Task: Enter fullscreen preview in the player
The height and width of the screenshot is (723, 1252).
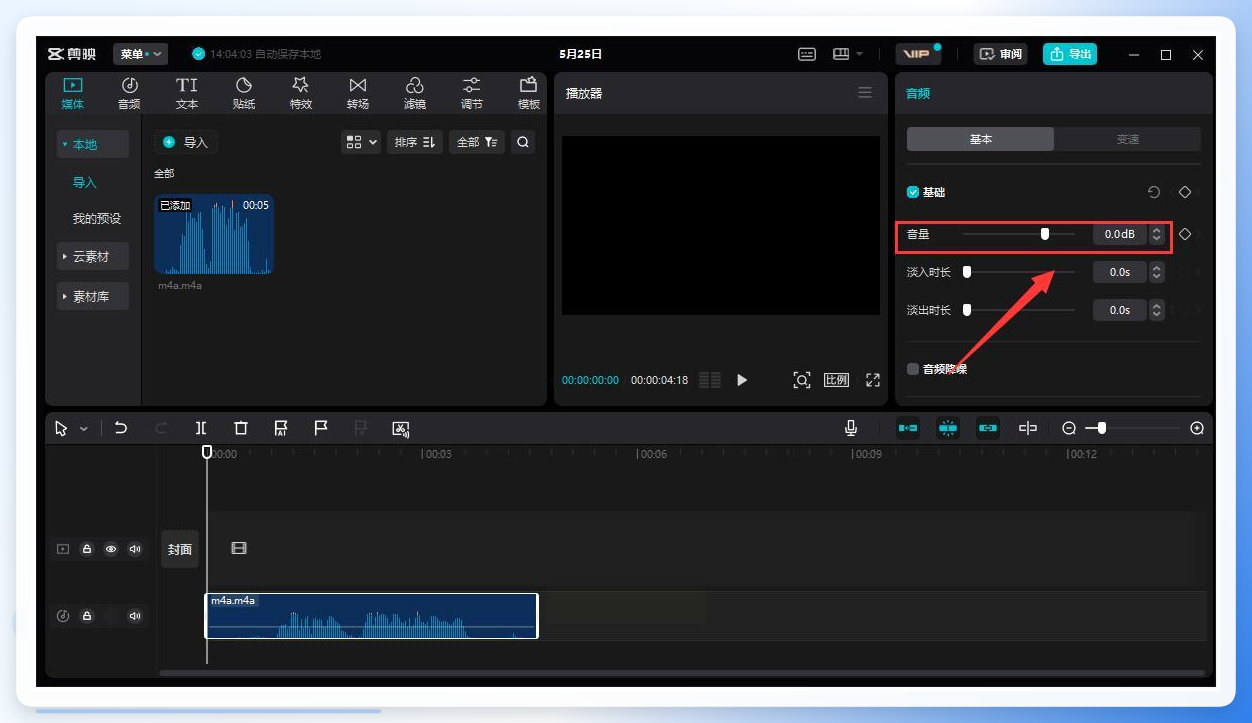Action: 873,380
